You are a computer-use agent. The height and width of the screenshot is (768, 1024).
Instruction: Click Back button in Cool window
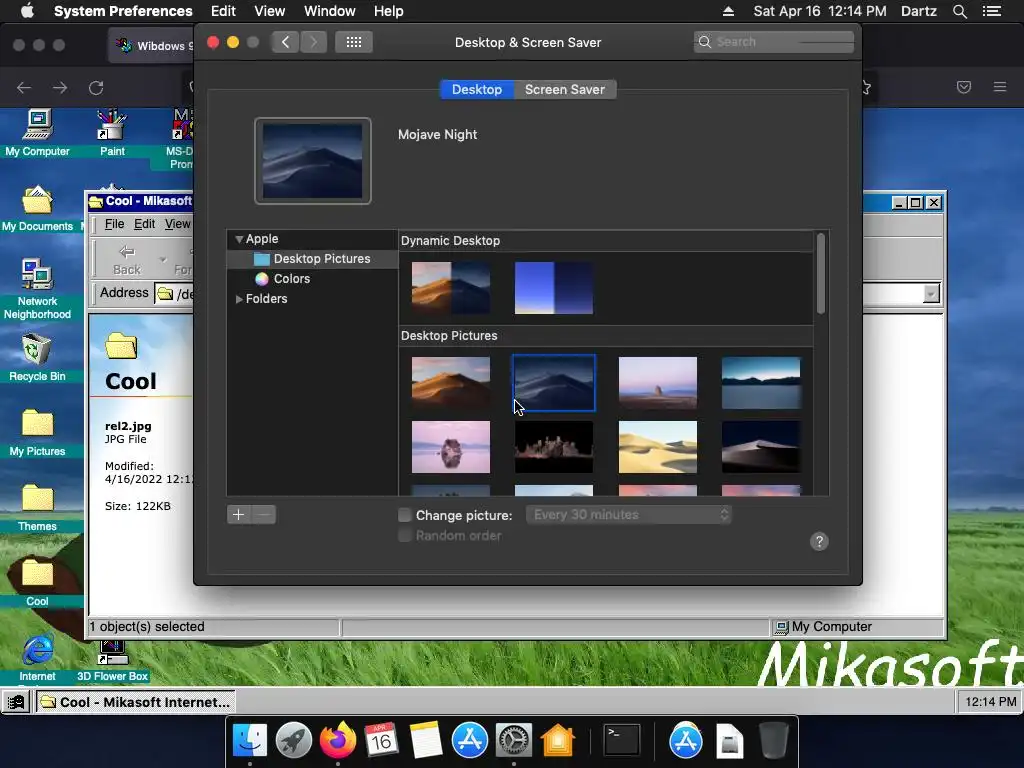point(127,260)
